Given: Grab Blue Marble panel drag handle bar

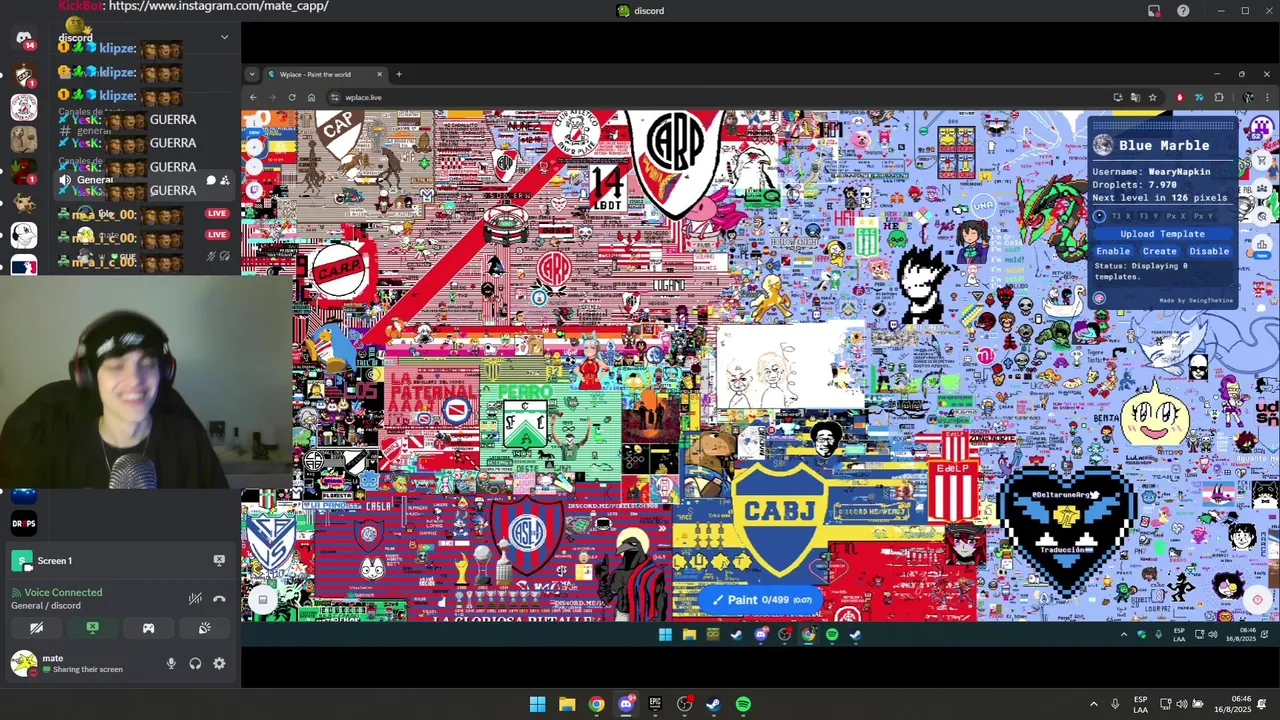Looking at the screenshot, I should click(1162, 125).
